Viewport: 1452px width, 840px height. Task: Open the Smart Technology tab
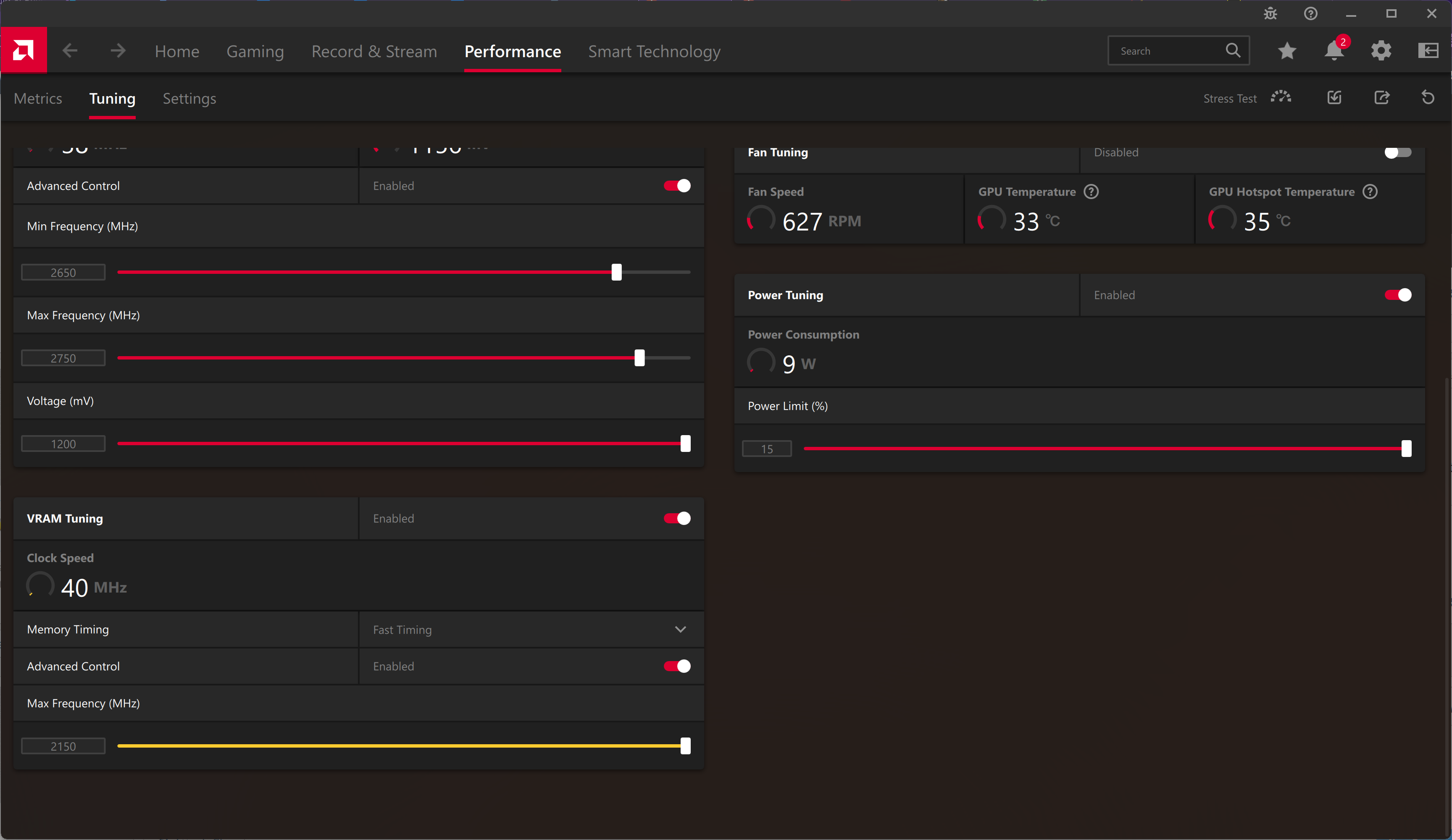(654, 51)
